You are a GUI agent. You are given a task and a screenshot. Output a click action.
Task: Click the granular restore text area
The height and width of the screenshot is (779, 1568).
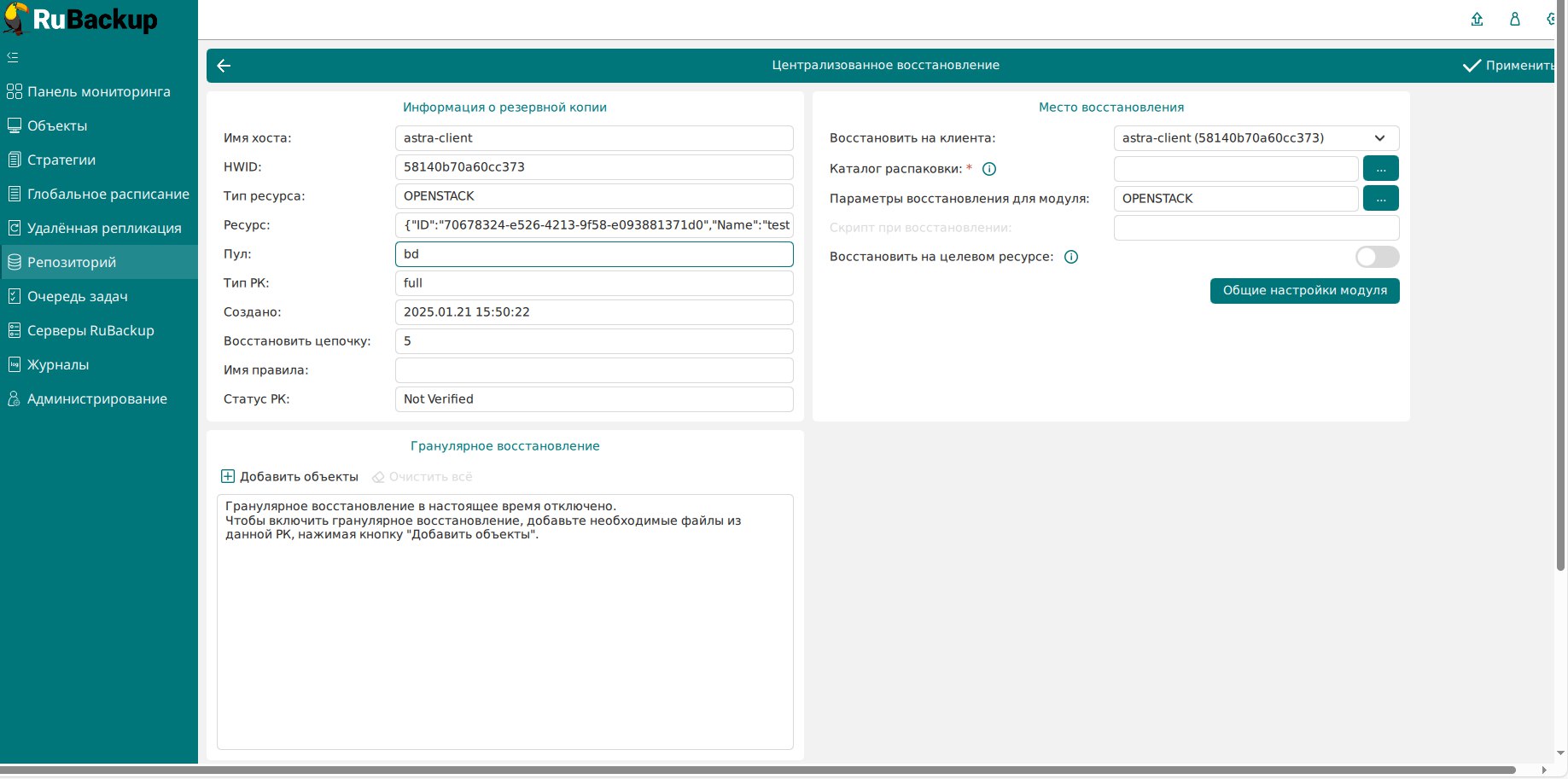(x=505, y=622)
